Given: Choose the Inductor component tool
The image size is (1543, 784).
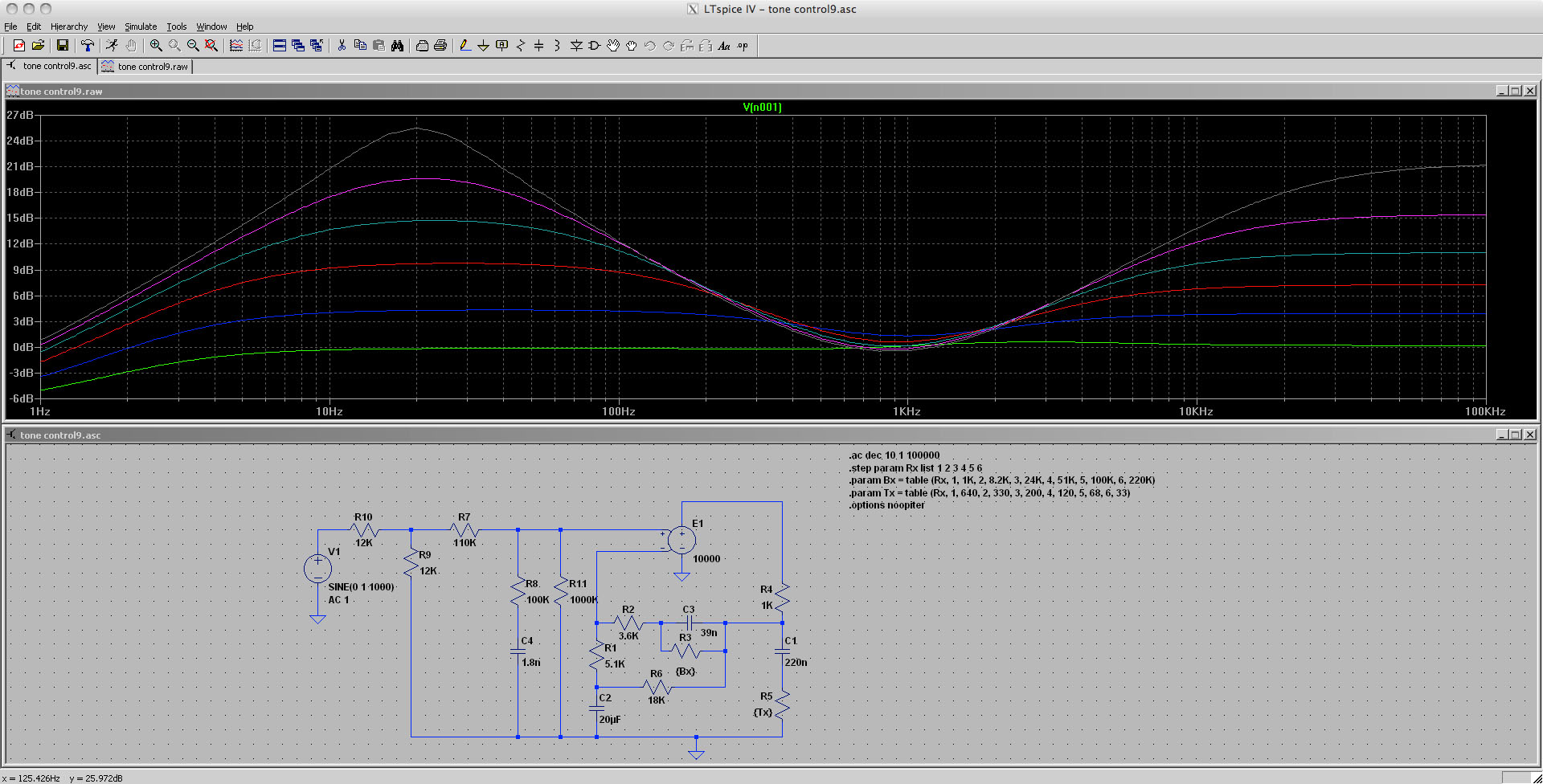Looking at the screenshot, I should pyautogui.click(x=557, y=46).
